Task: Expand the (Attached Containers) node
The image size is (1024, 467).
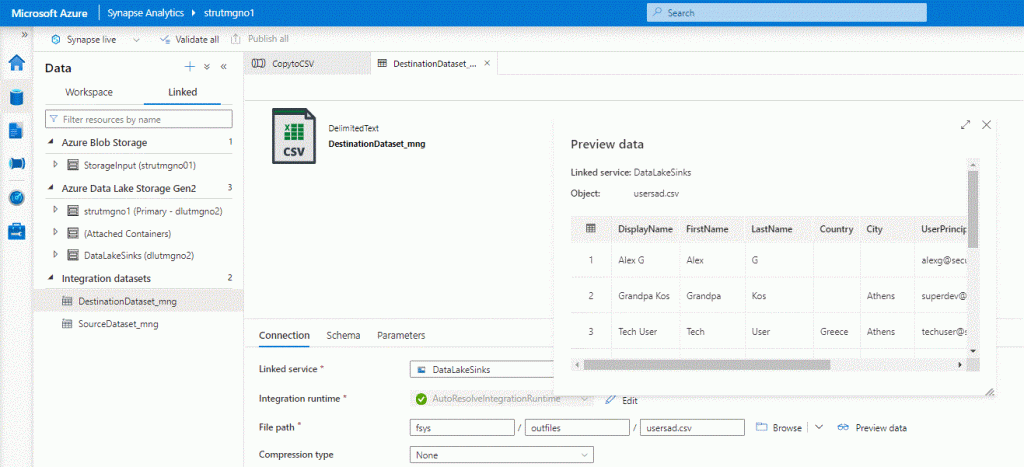Action: [x=56, y=233]
